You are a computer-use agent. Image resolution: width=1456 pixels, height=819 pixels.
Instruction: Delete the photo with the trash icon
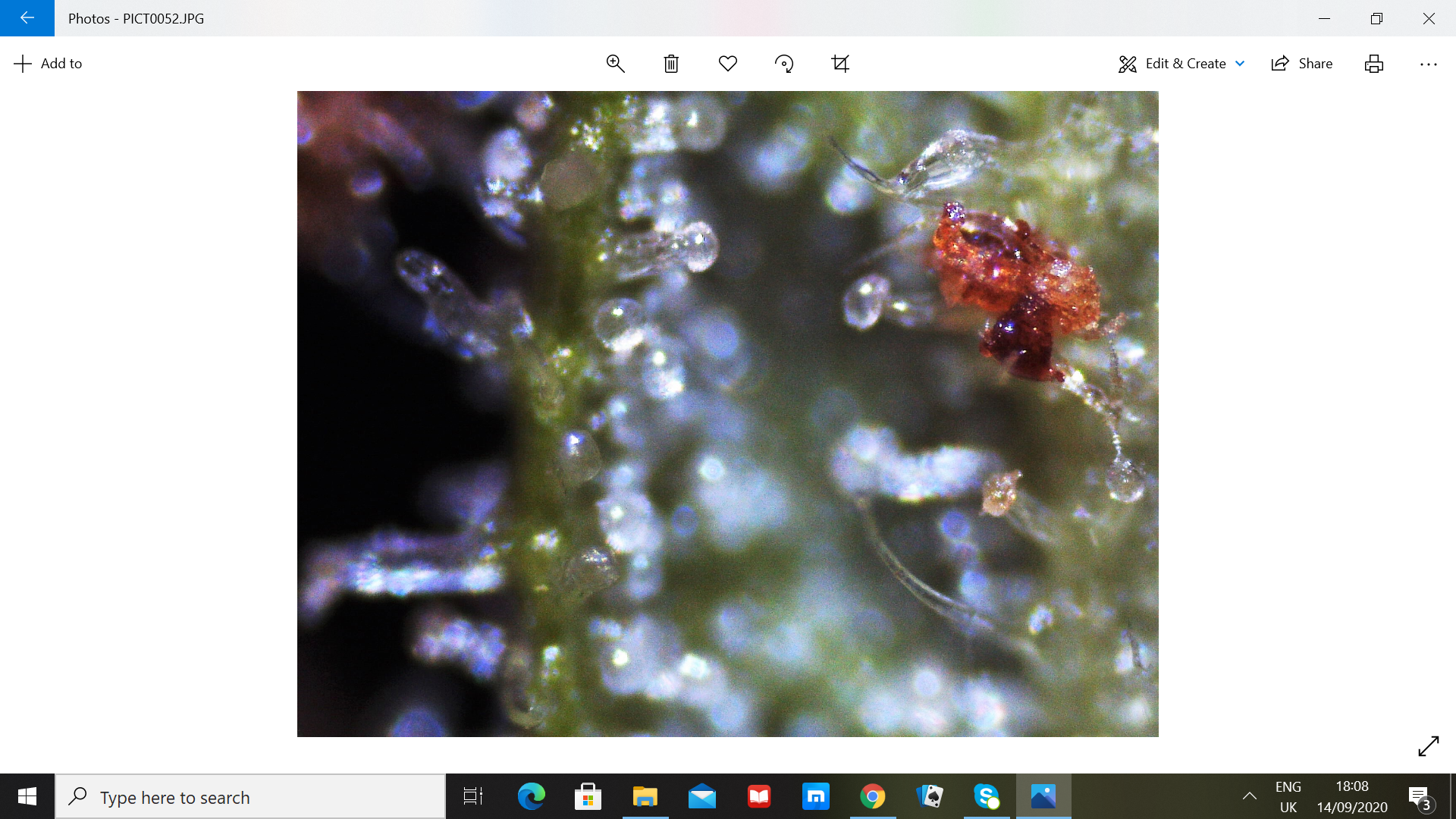point(671,64)
